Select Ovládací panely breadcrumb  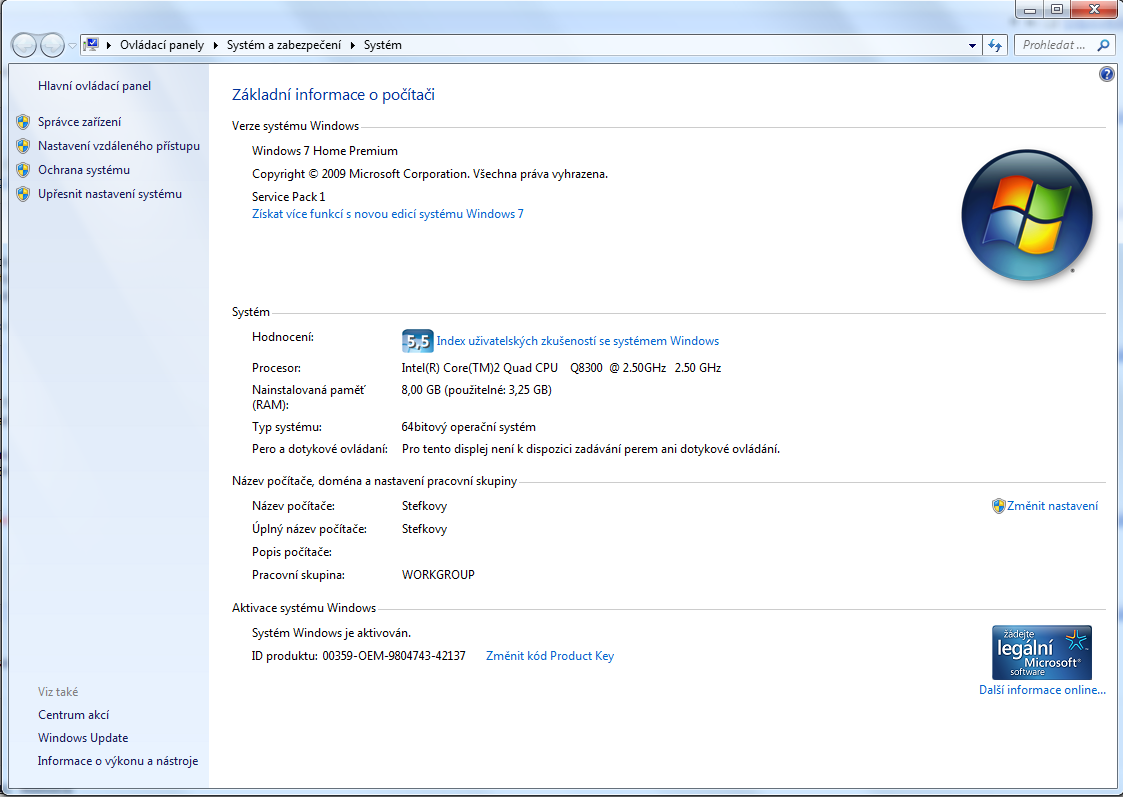[x=162, y=45]
